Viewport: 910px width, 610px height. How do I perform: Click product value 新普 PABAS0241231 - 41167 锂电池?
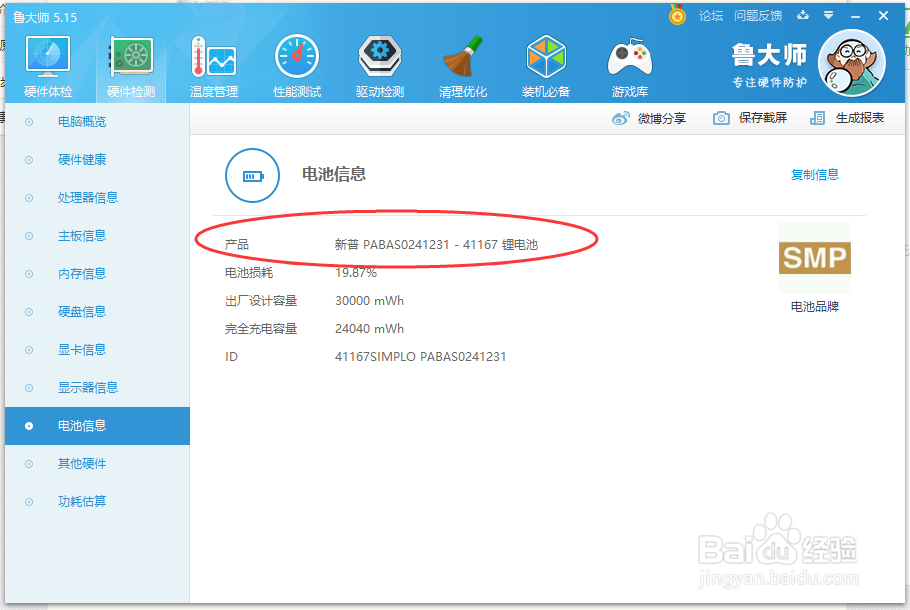pos(436,245)
